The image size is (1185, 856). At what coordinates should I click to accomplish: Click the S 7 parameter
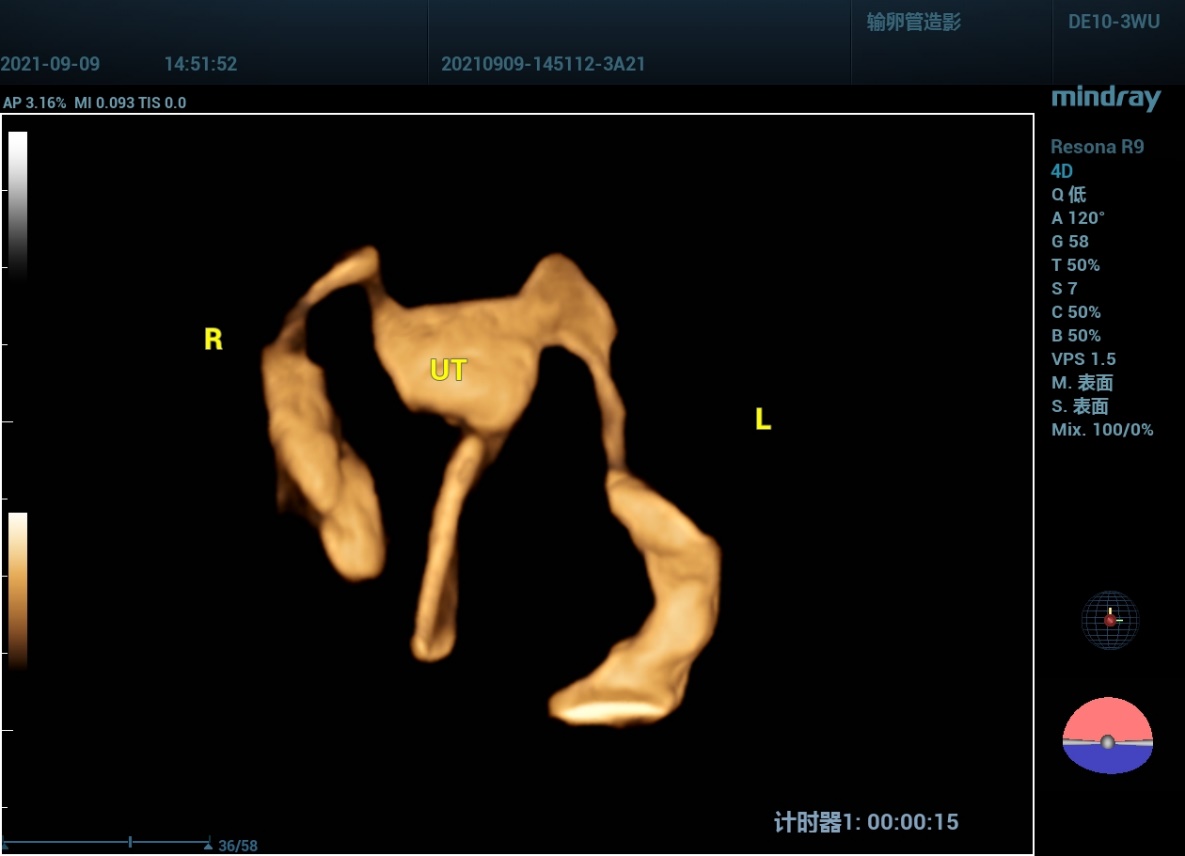[1064, 288]
